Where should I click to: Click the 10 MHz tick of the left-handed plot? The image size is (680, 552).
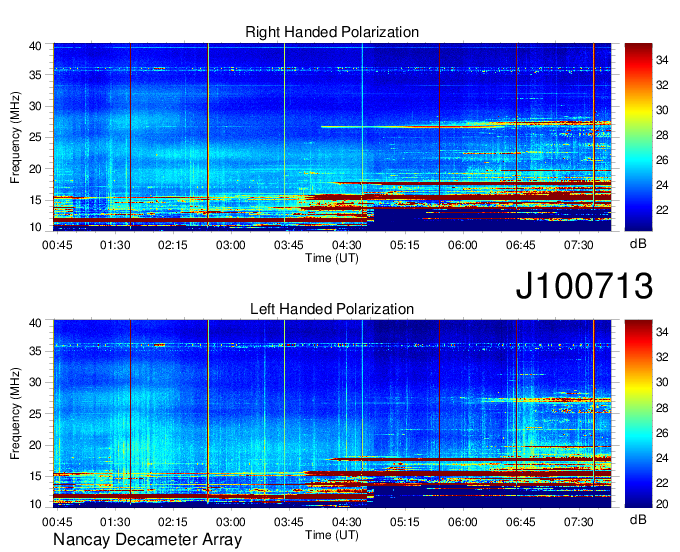pos(35,504)
